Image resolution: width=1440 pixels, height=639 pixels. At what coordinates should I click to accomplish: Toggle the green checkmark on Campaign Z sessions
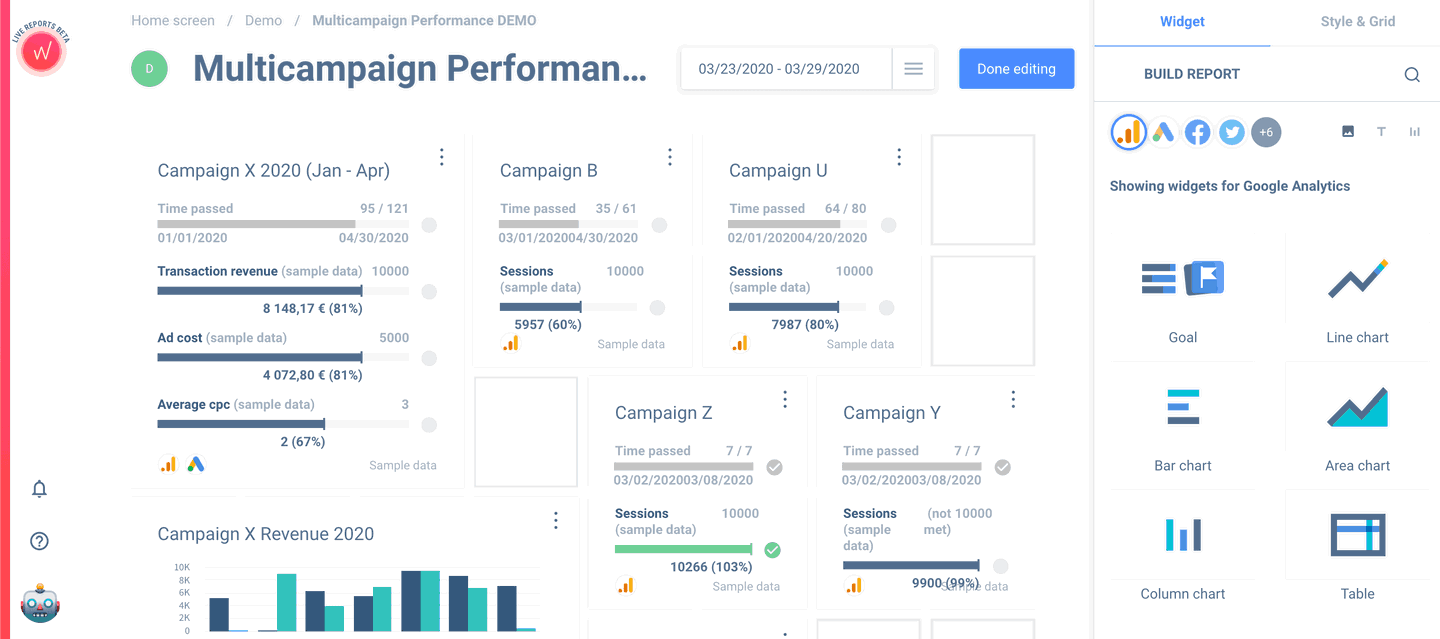772,549
